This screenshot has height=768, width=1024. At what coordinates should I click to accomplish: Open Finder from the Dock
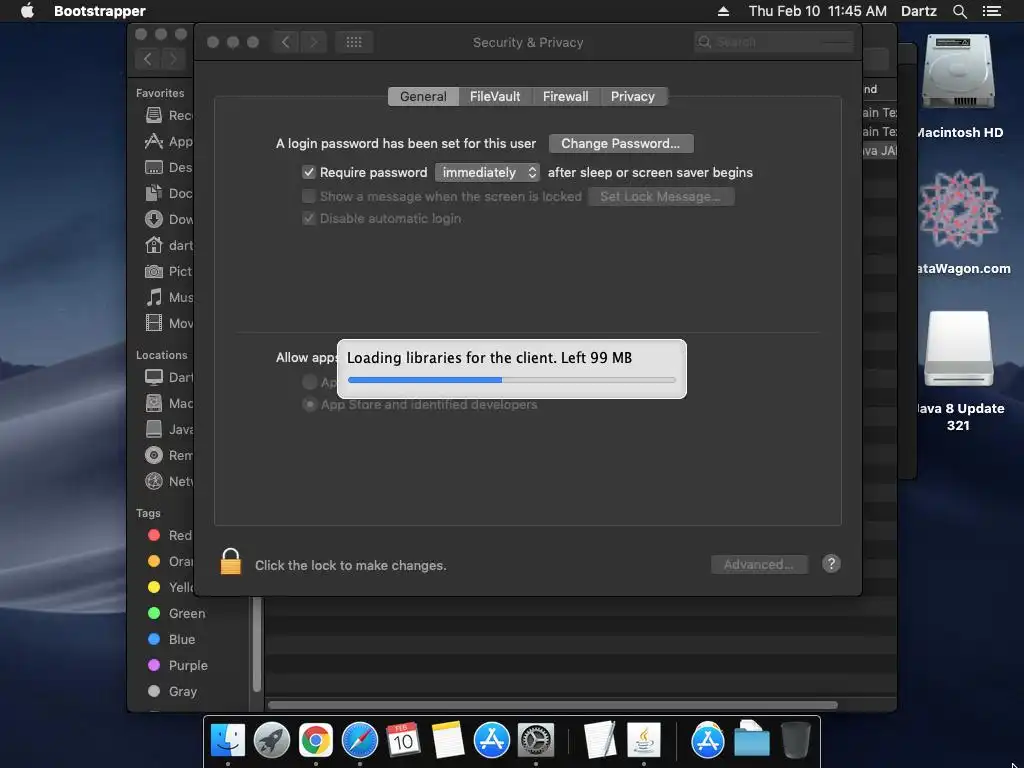coord(228,741)
